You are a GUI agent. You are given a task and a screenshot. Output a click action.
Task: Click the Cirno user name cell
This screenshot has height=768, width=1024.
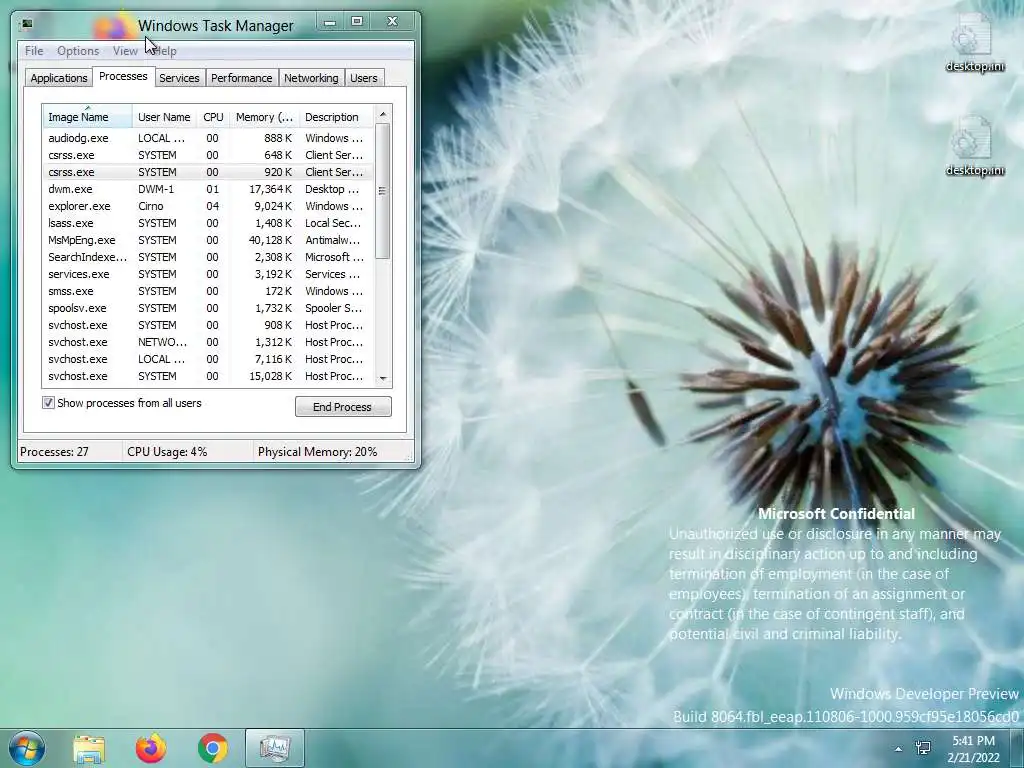(x=151, y=206)
